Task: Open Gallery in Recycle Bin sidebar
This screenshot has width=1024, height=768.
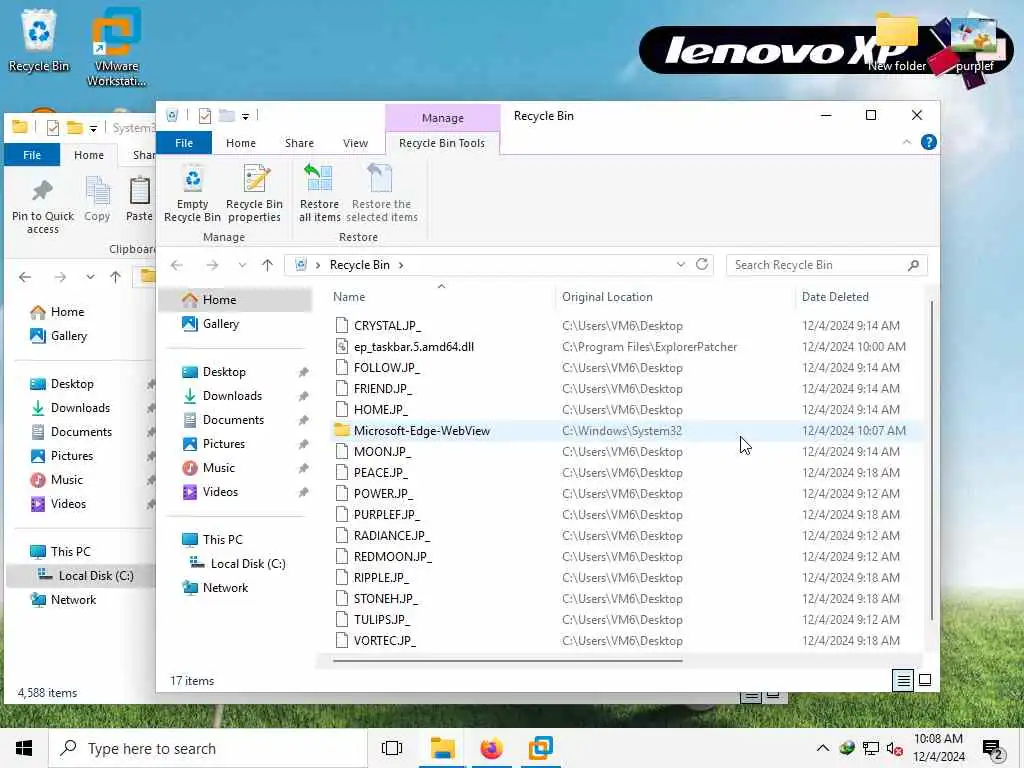Action: 221,324
